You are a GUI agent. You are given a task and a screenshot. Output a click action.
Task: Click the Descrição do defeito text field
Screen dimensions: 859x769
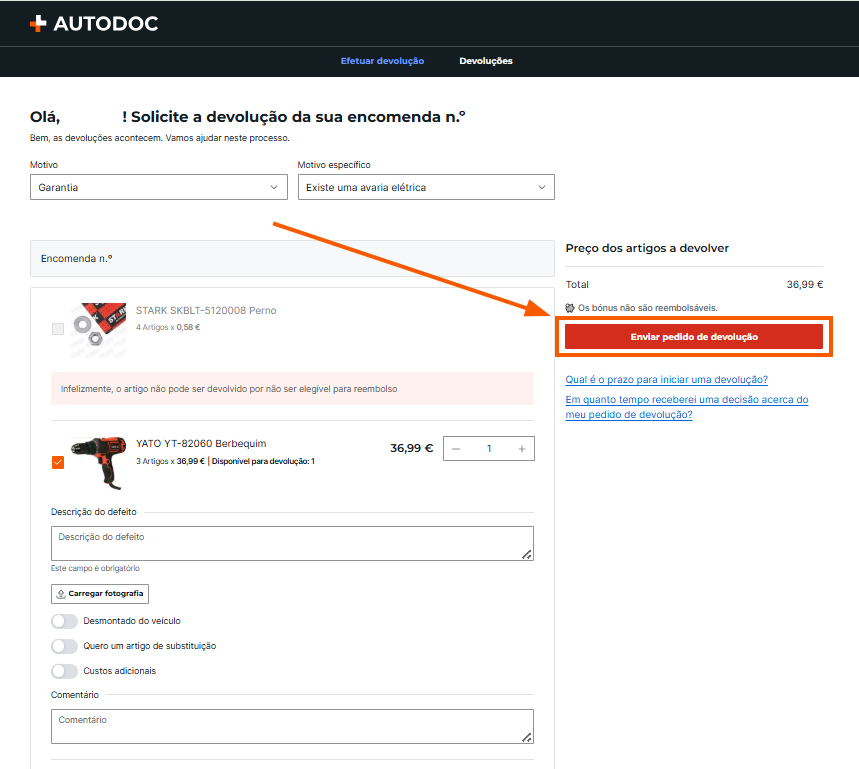293,543
